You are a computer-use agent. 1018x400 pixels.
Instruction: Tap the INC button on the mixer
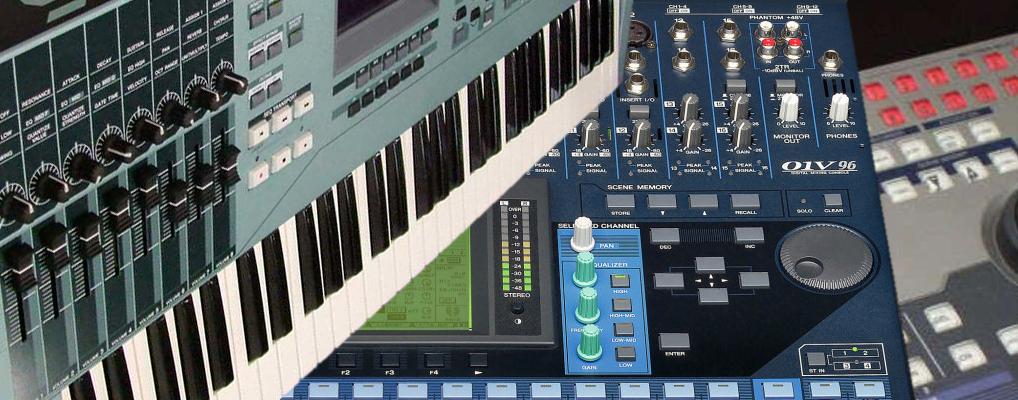coord(749,235)
